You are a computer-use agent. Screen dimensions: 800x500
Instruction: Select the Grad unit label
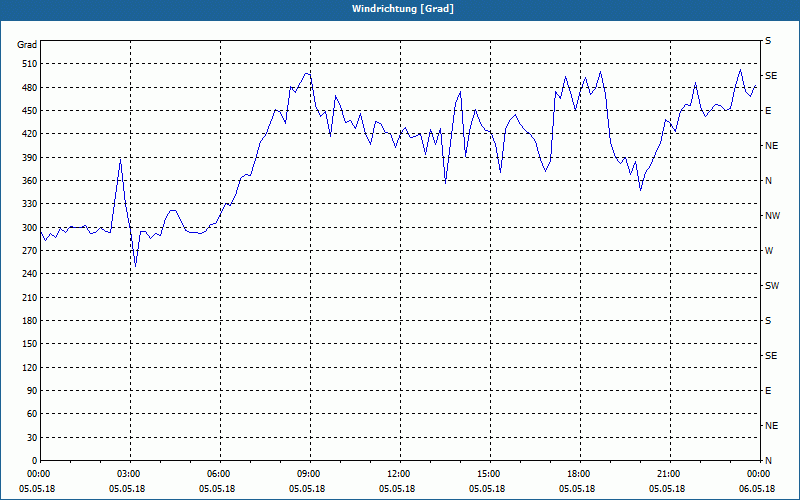(x=27, y=45)
